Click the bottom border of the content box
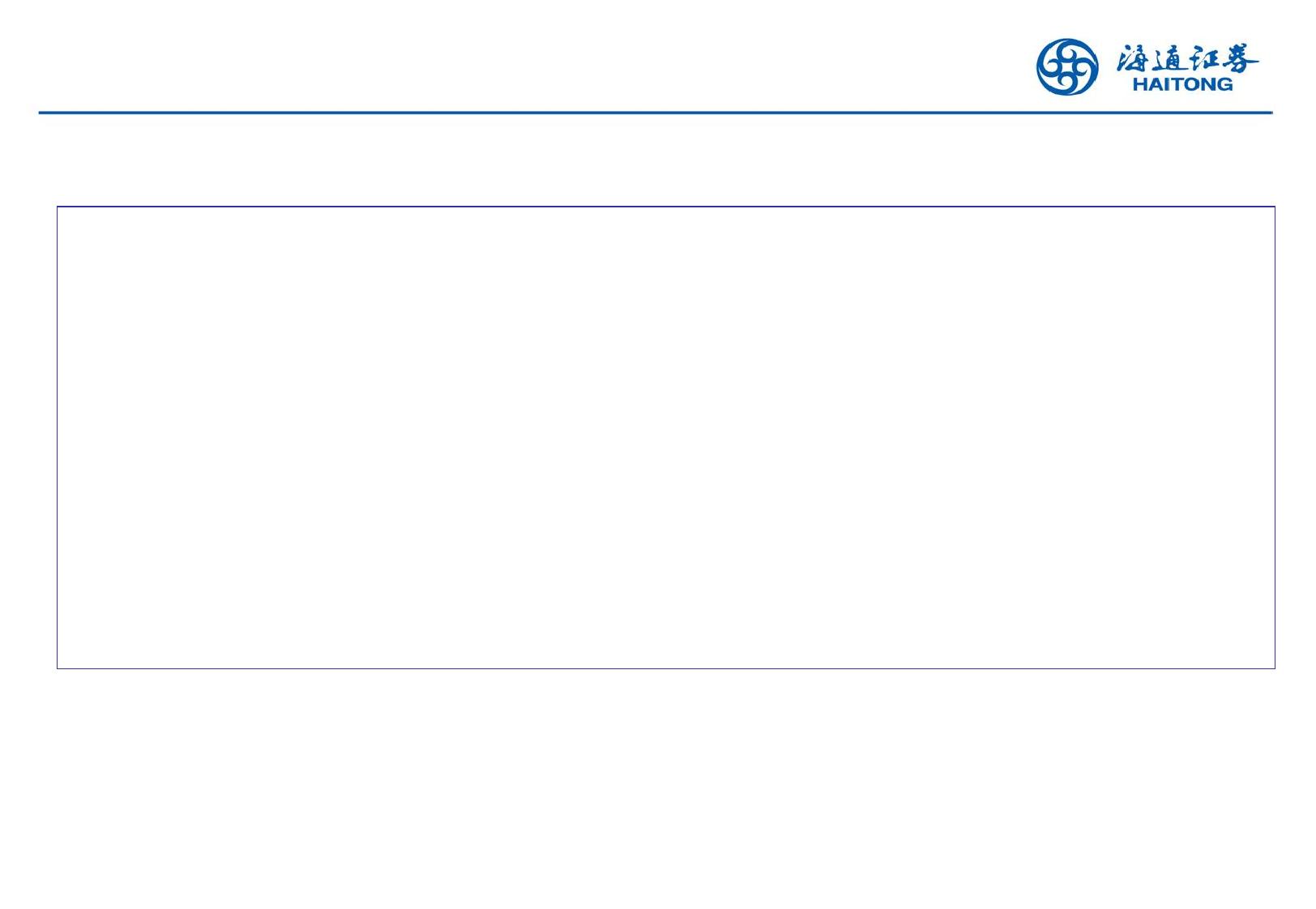Image resolution: width=1316 pixels, height=909 pixels. point(665,668)
